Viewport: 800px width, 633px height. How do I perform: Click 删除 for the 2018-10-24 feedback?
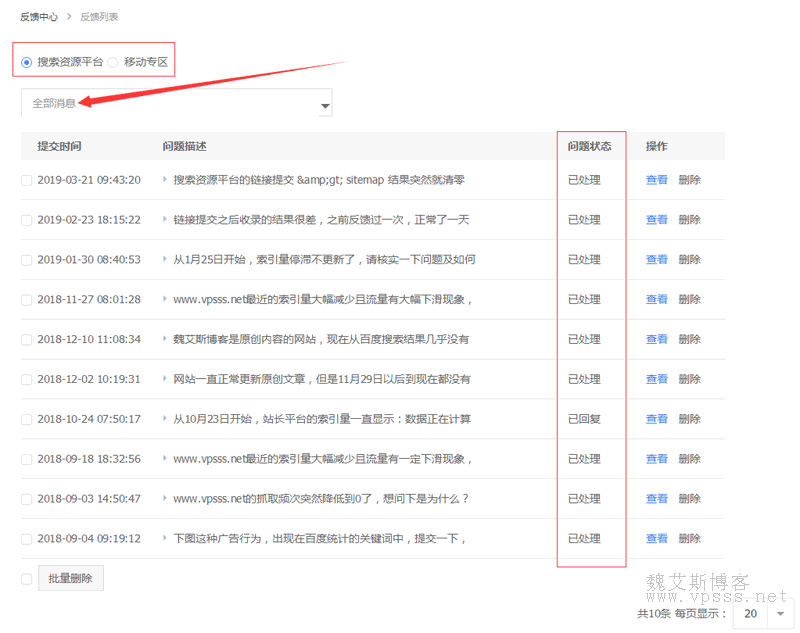tap(689, 419)
